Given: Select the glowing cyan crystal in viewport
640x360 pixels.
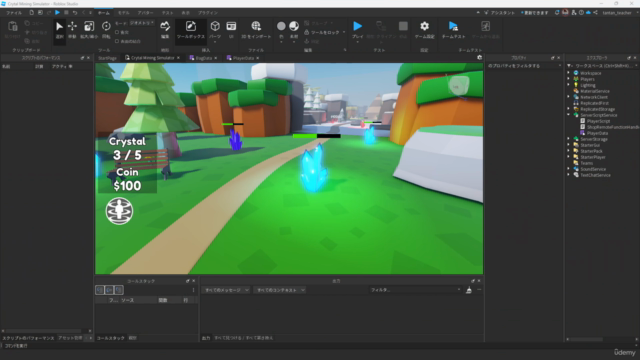Looking at the screenshot, I should point(313,169).
